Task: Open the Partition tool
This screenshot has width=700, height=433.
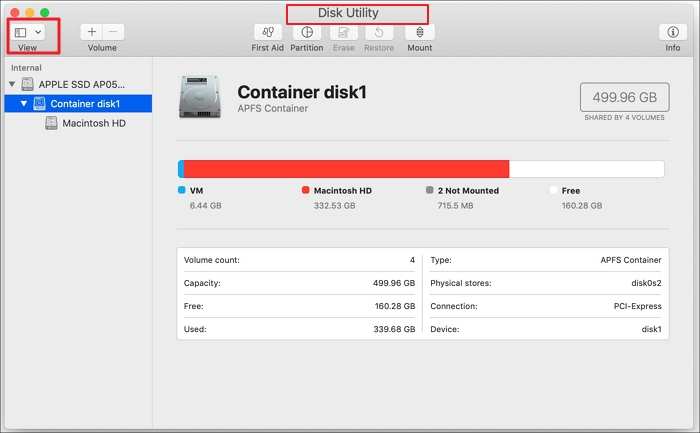Action: (x=307, y=32)
